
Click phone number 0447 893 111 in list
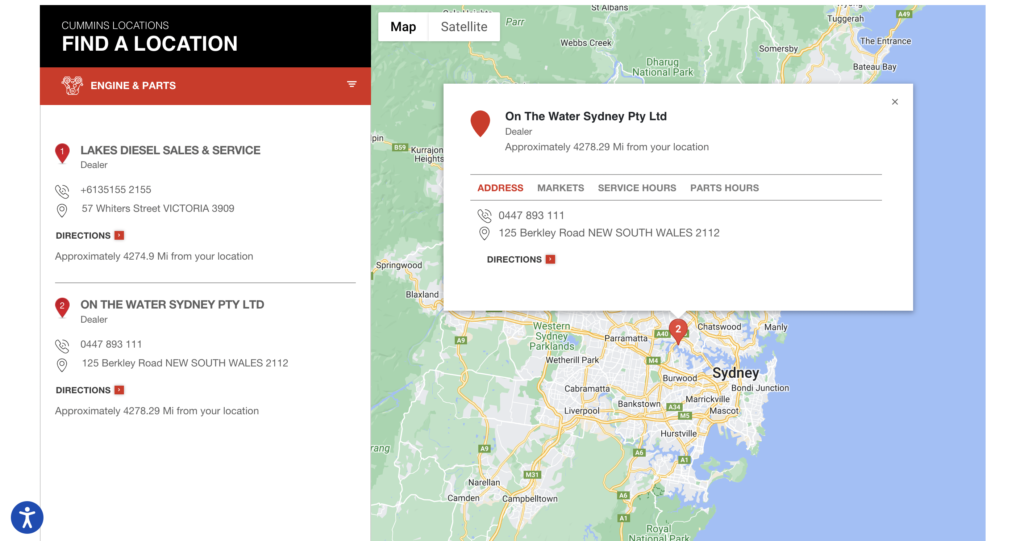[111, 344]
